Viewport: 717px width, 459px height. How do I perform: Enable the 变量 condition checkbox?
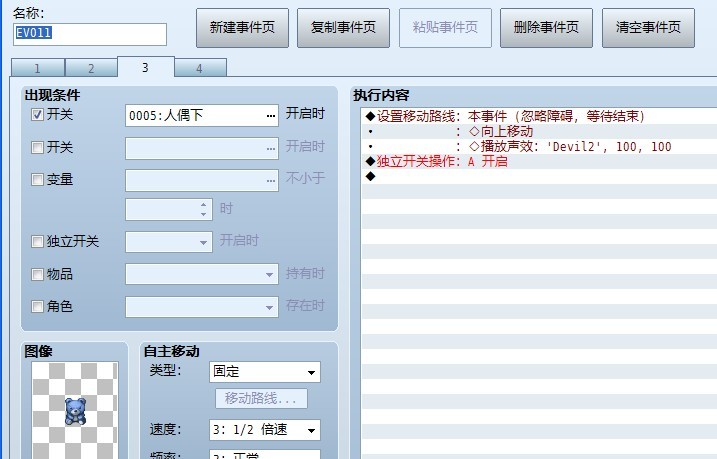pyautogui.click(x=37, y=179)
